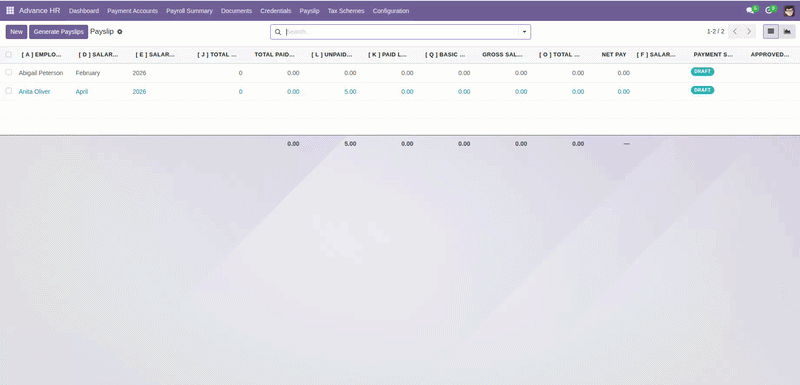Open the Dashboard menu

pos(84,11)
